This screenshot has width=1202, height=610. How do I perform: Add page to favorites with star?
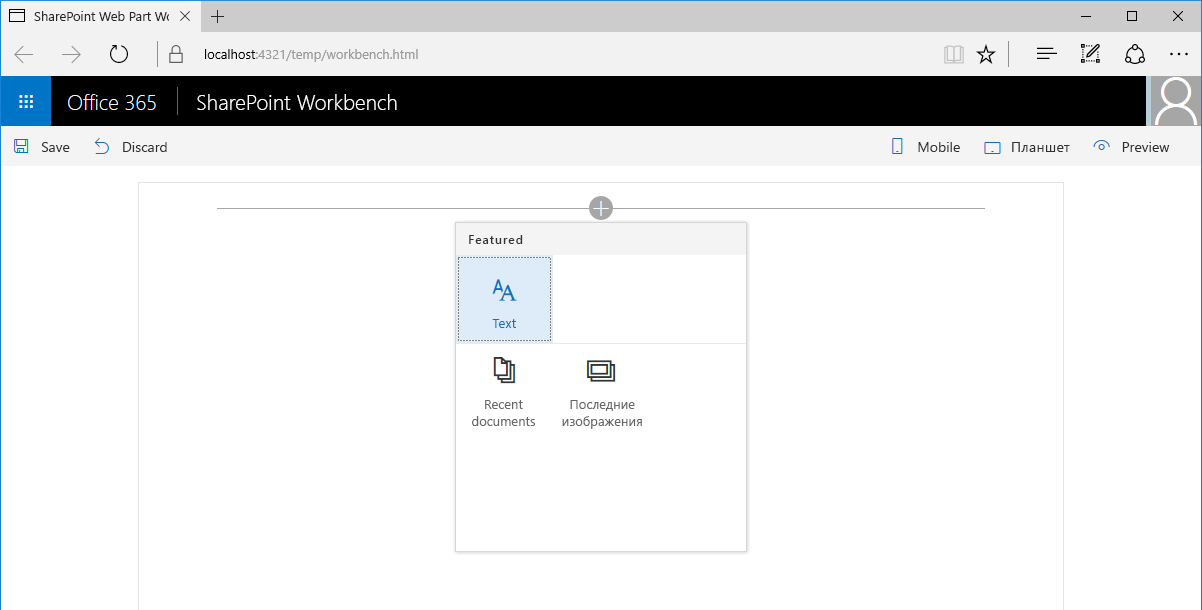click(x=986, y=54)
